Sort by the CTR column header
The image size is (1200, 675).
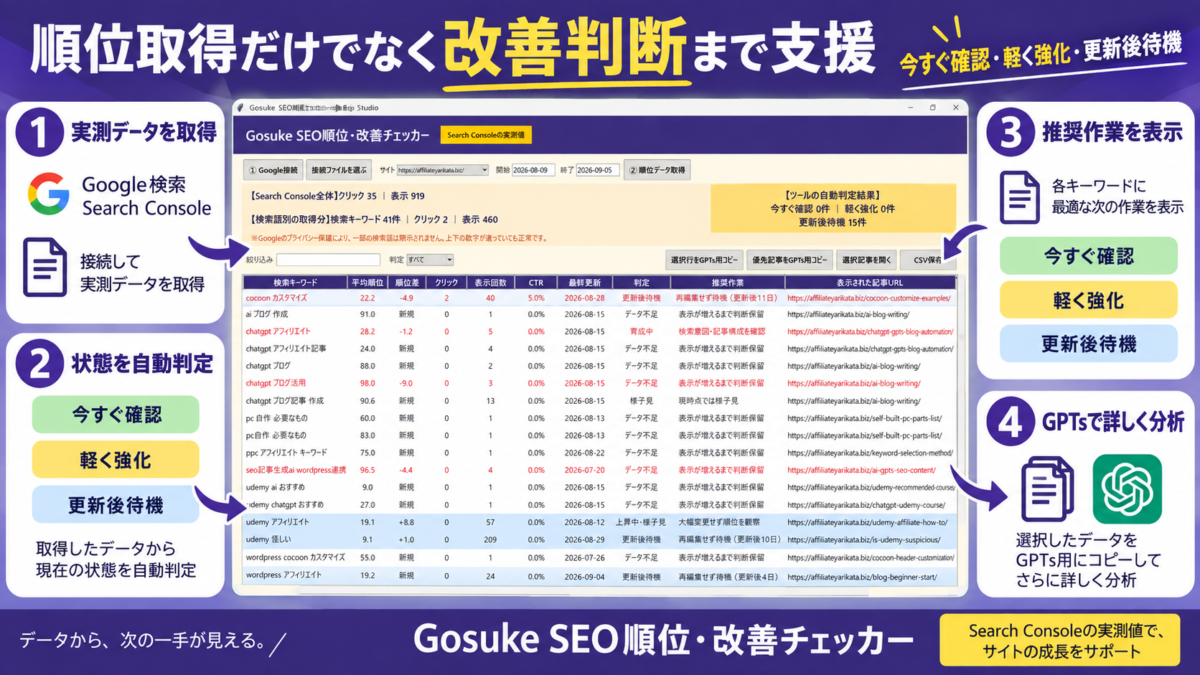coord(536,283)
